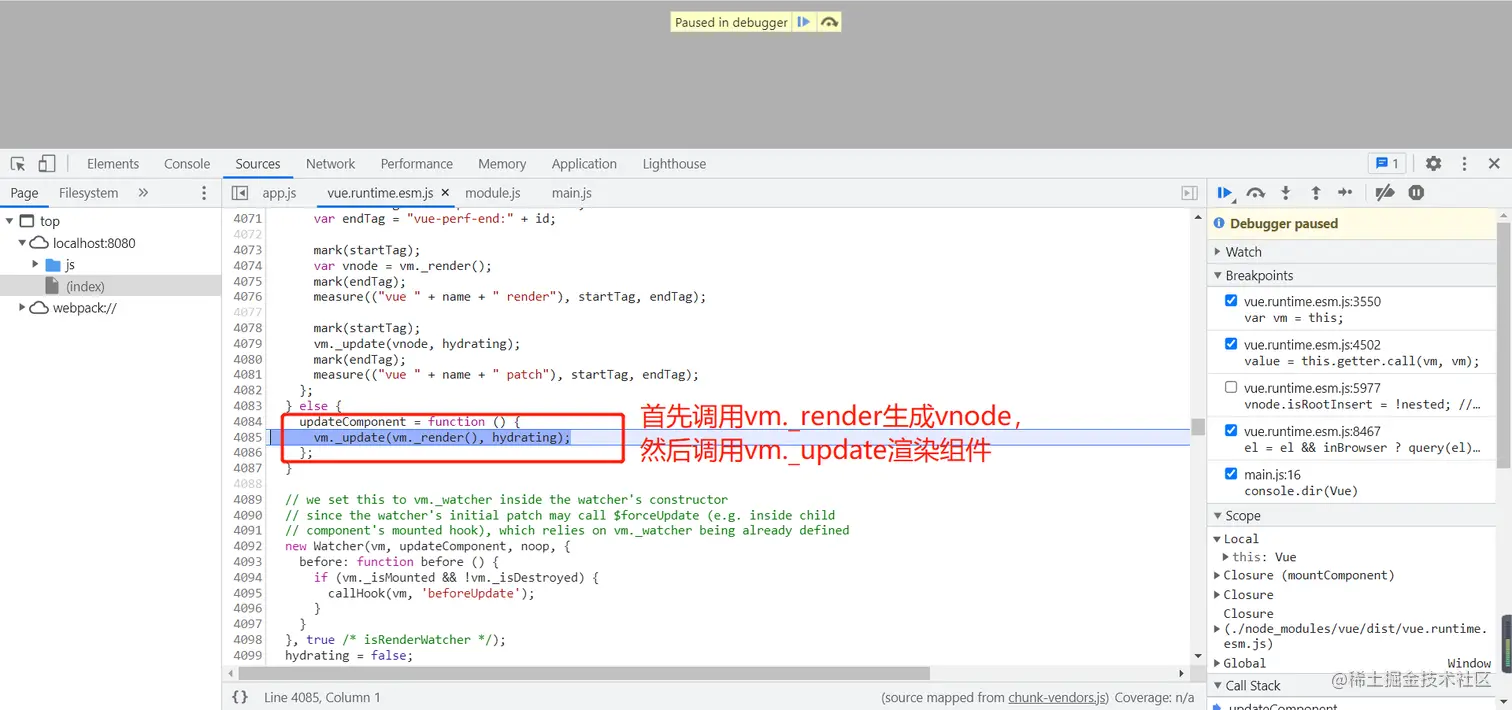This screenshot has height=710, width=1512.
Task: Switch navigator to Filesystem tab
Action: click(88, 193)
